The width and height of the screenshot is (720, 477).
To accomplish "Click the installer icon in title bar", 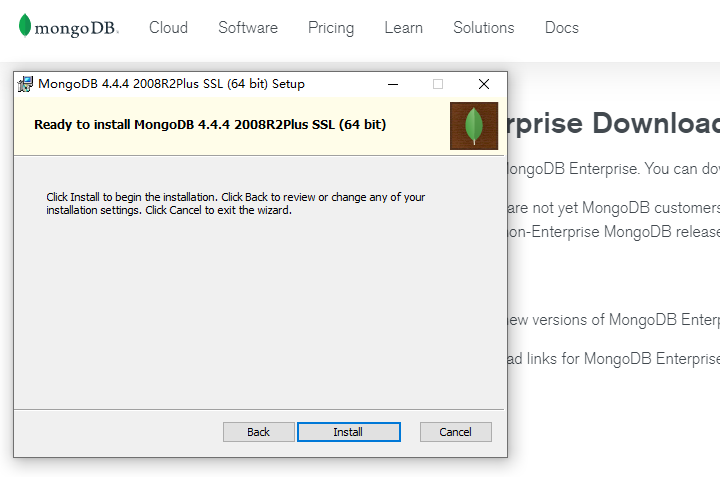I will (x=25, y=84).
